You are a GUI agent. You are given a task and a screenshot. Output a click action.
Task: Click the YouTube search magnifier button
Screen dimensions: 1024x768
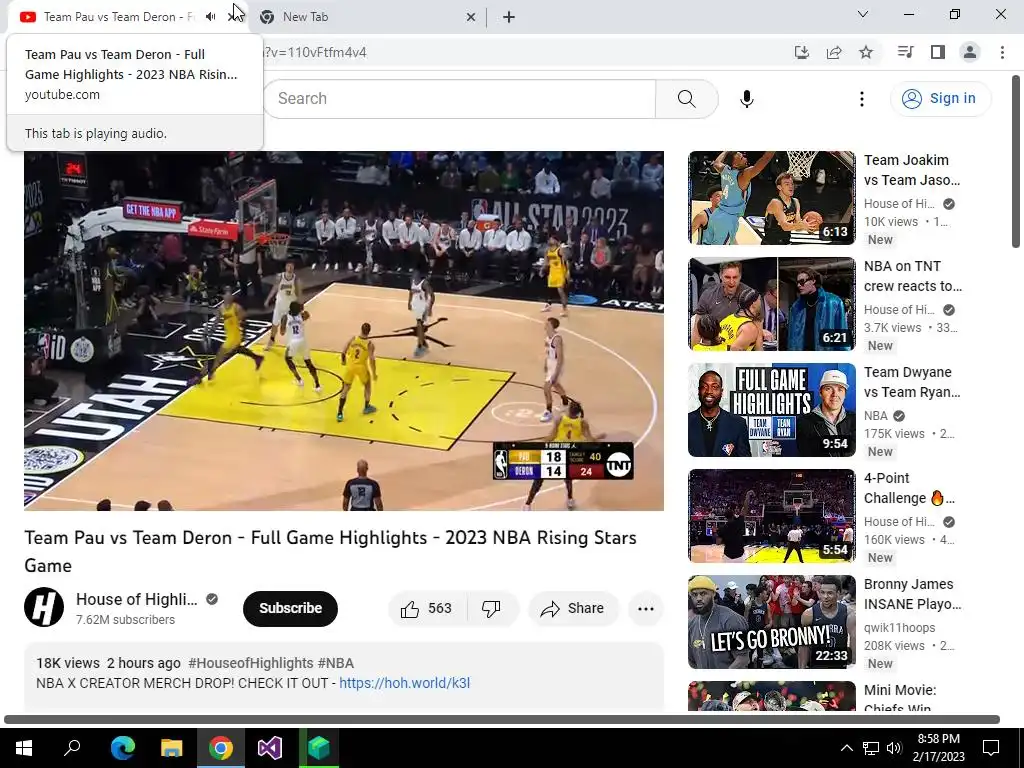click(x=686, y=99)
